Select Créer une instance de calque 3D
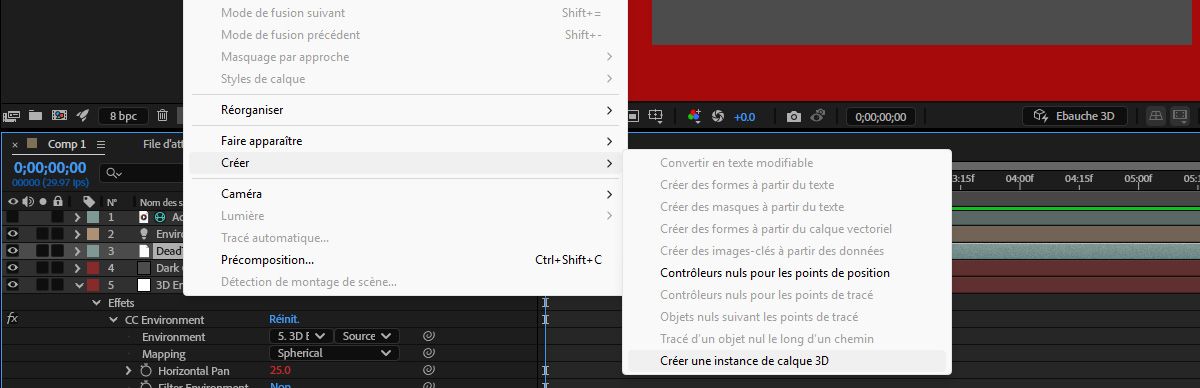Image resolution: width=1200 pixels, height=388 pixels. [786, 360]
